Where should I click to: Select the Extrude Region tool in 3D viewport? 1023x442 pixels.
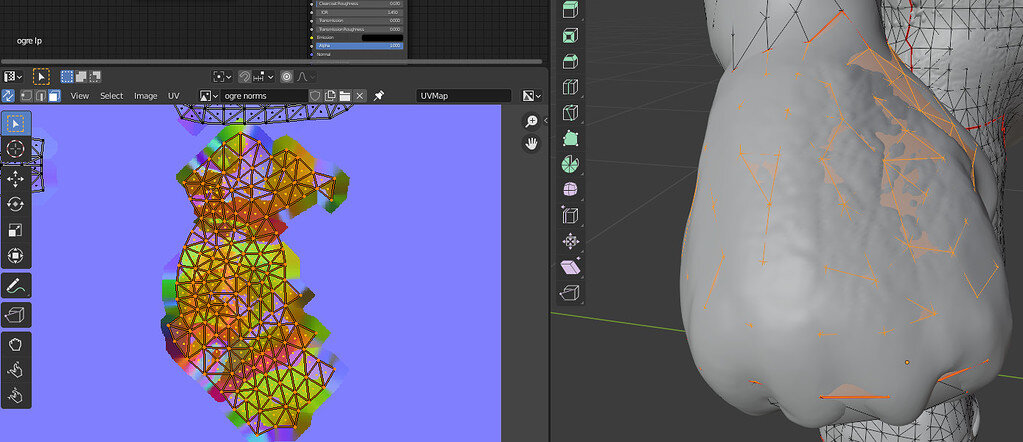tap(570, 9)
